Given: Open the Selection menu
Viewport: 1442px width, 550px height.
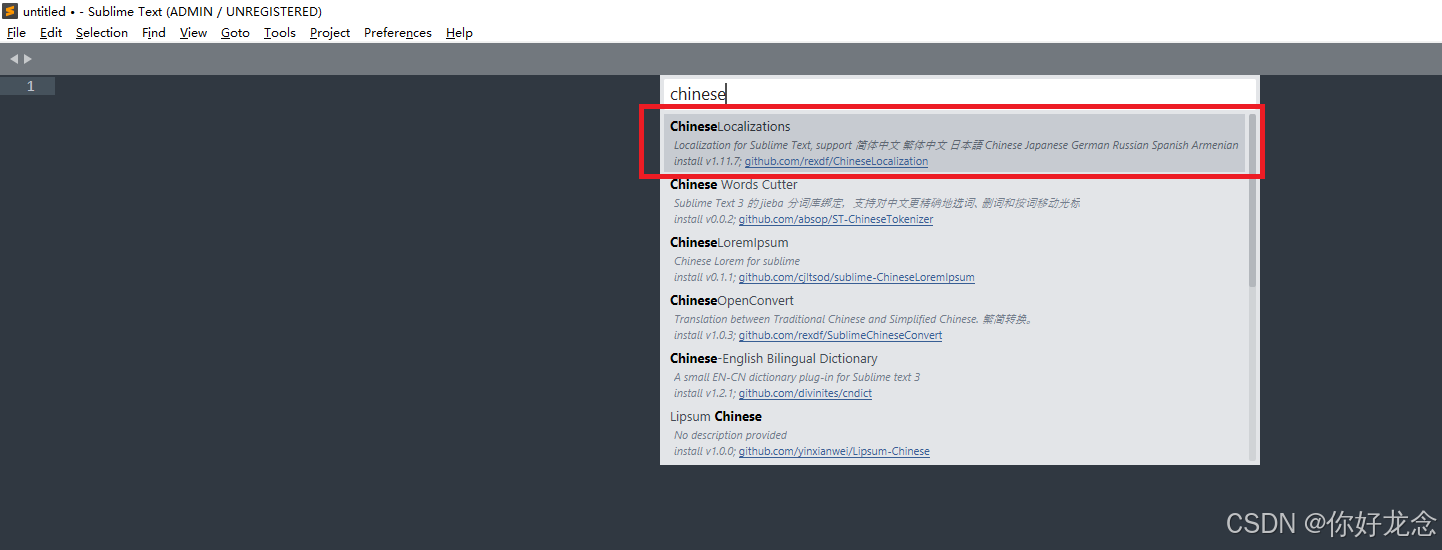Looking at the screenshot, I should (102, 33).
